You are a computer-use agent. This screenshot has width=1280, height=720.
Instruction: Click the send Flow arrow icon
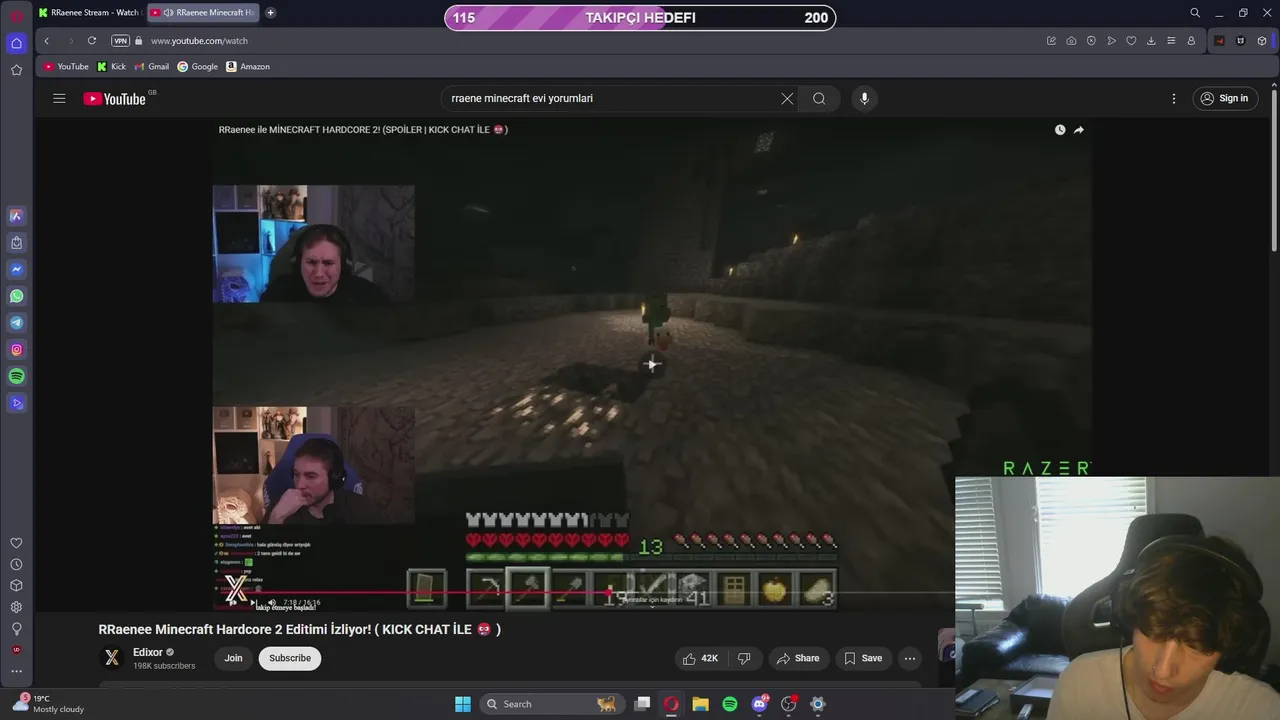[1111, 41]
